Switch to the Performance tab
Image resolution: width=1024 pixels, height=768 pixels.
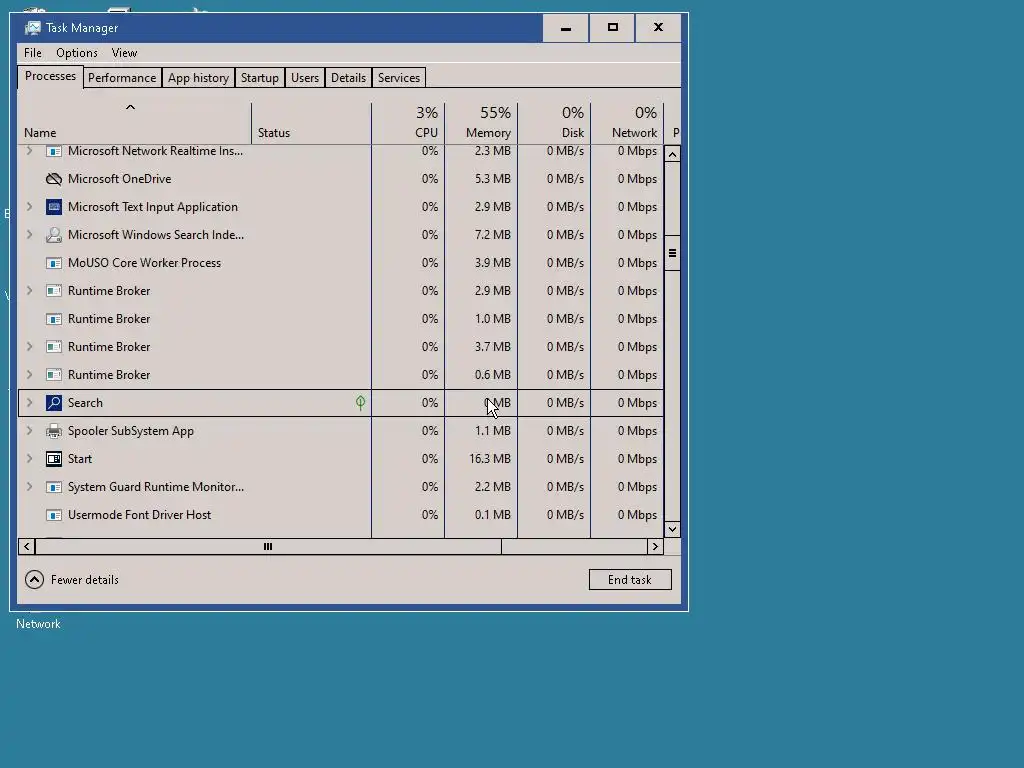coord(122,78)
